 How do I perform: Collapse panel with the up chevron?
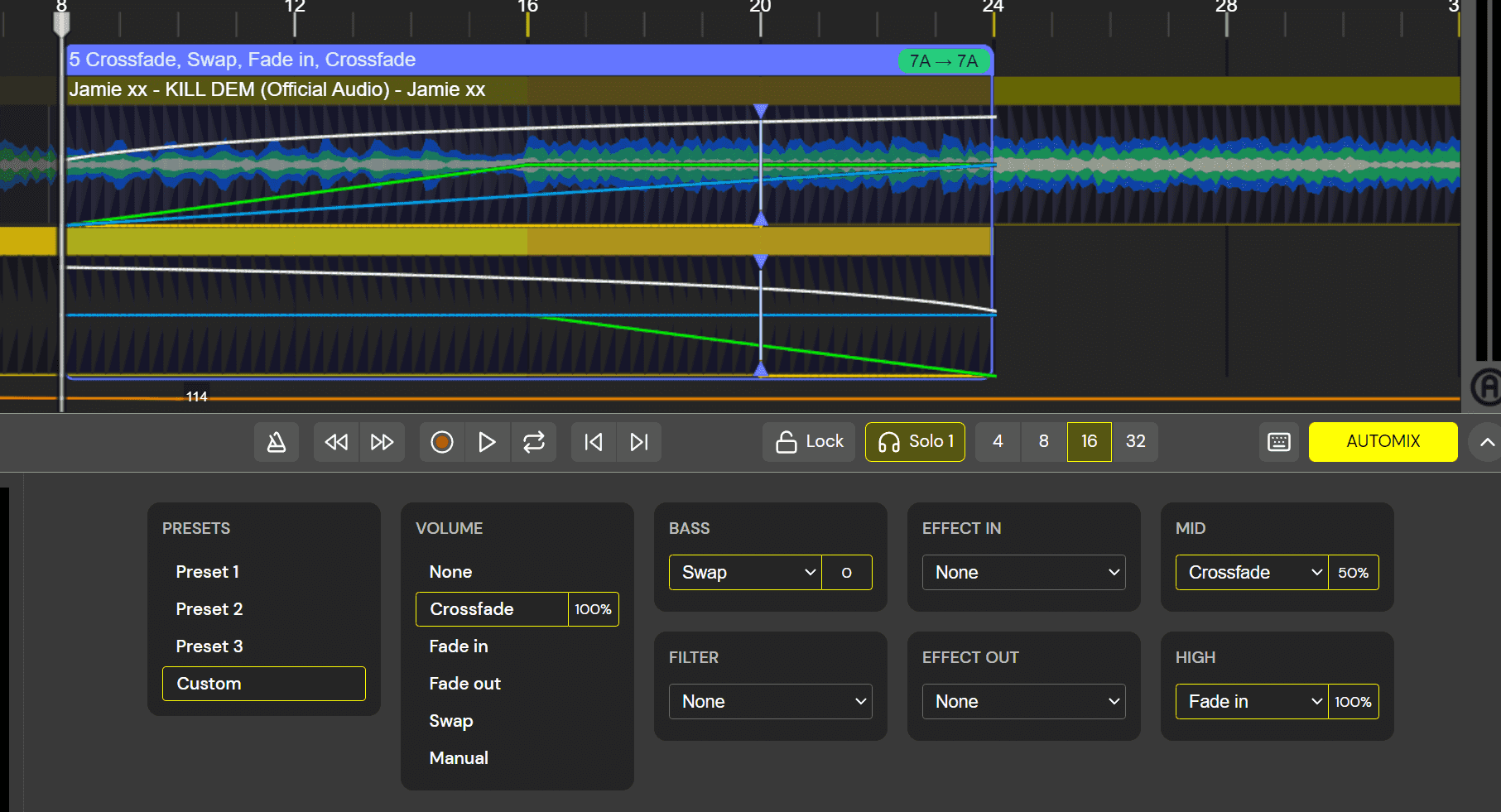coord(1487,442)
